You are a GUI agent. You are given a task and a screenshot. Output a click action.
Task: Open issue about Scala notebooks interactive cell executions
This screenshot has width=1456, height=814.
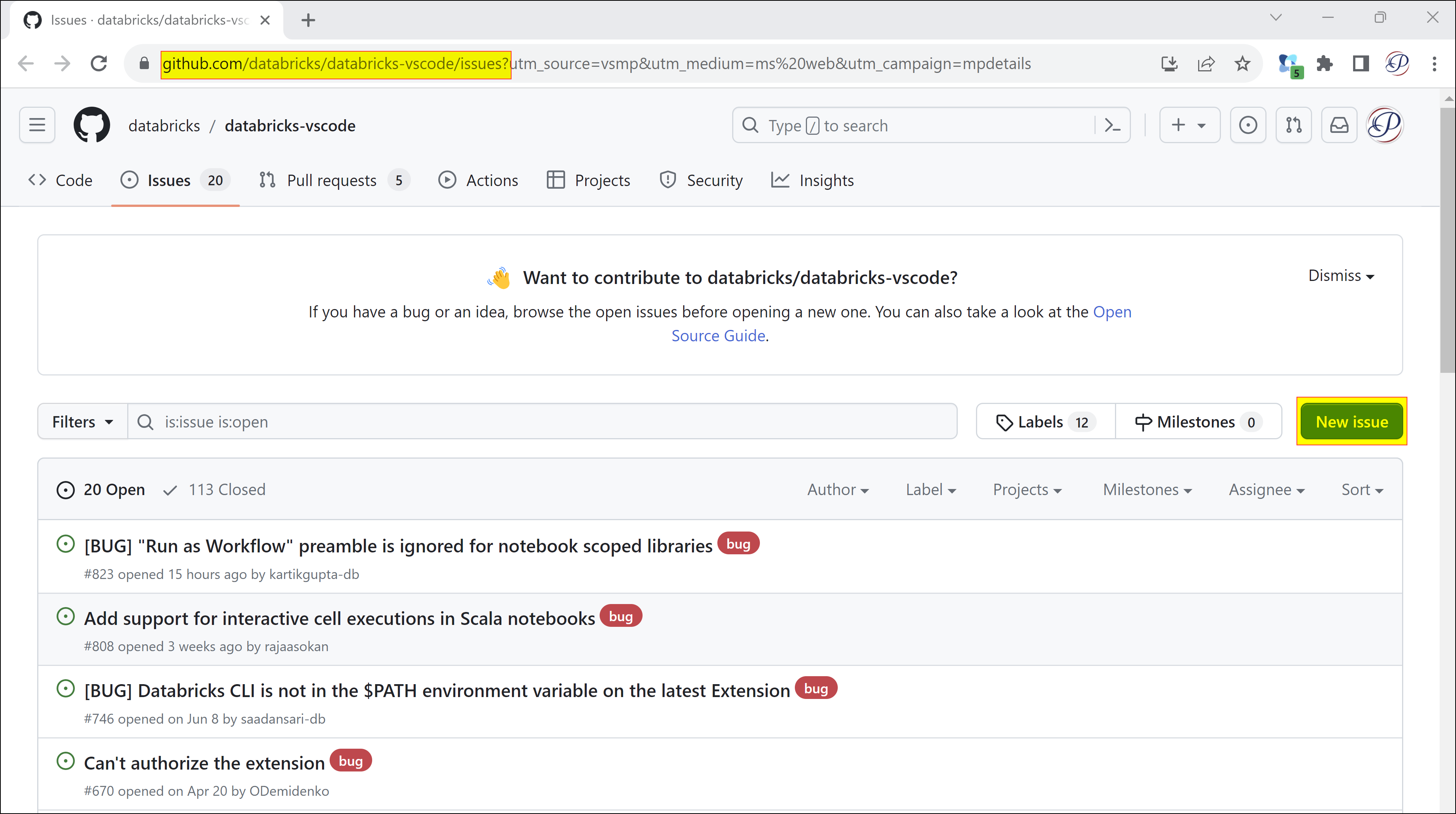click(x=339, y=618)
